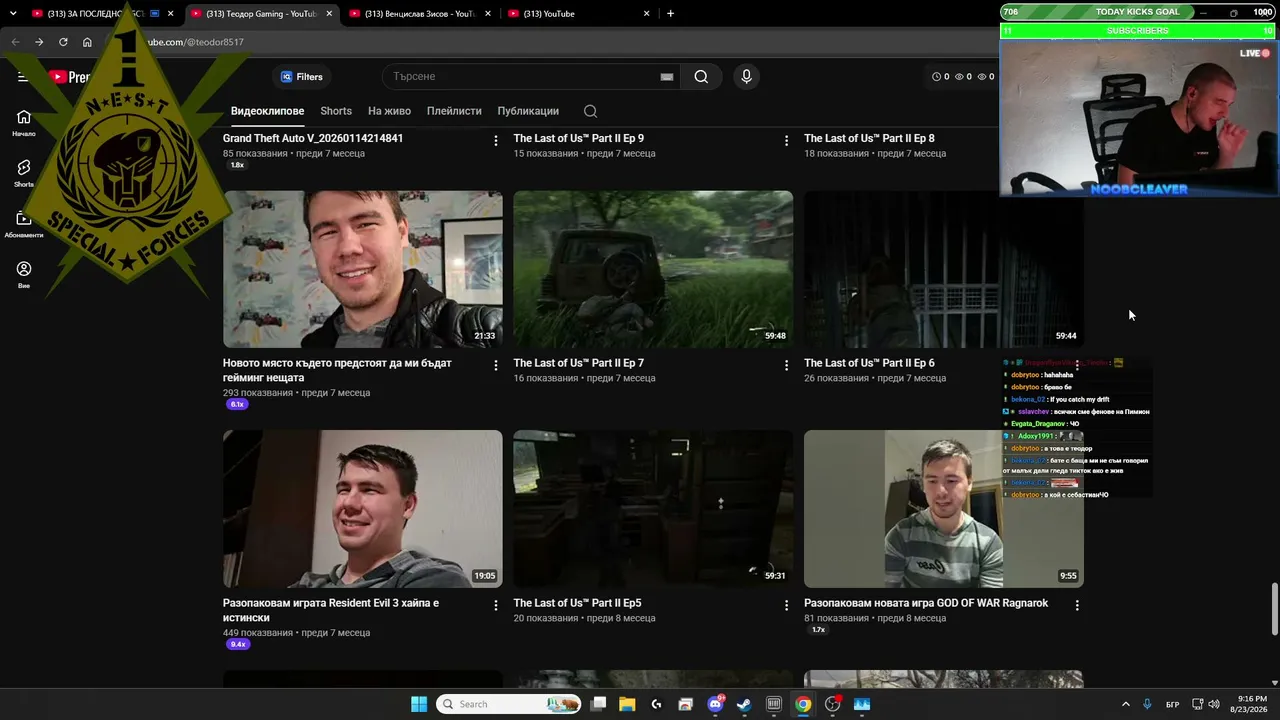
Task: Play the 59:44 dark Ep 6 thumbnail
Action: pos(944,269)
